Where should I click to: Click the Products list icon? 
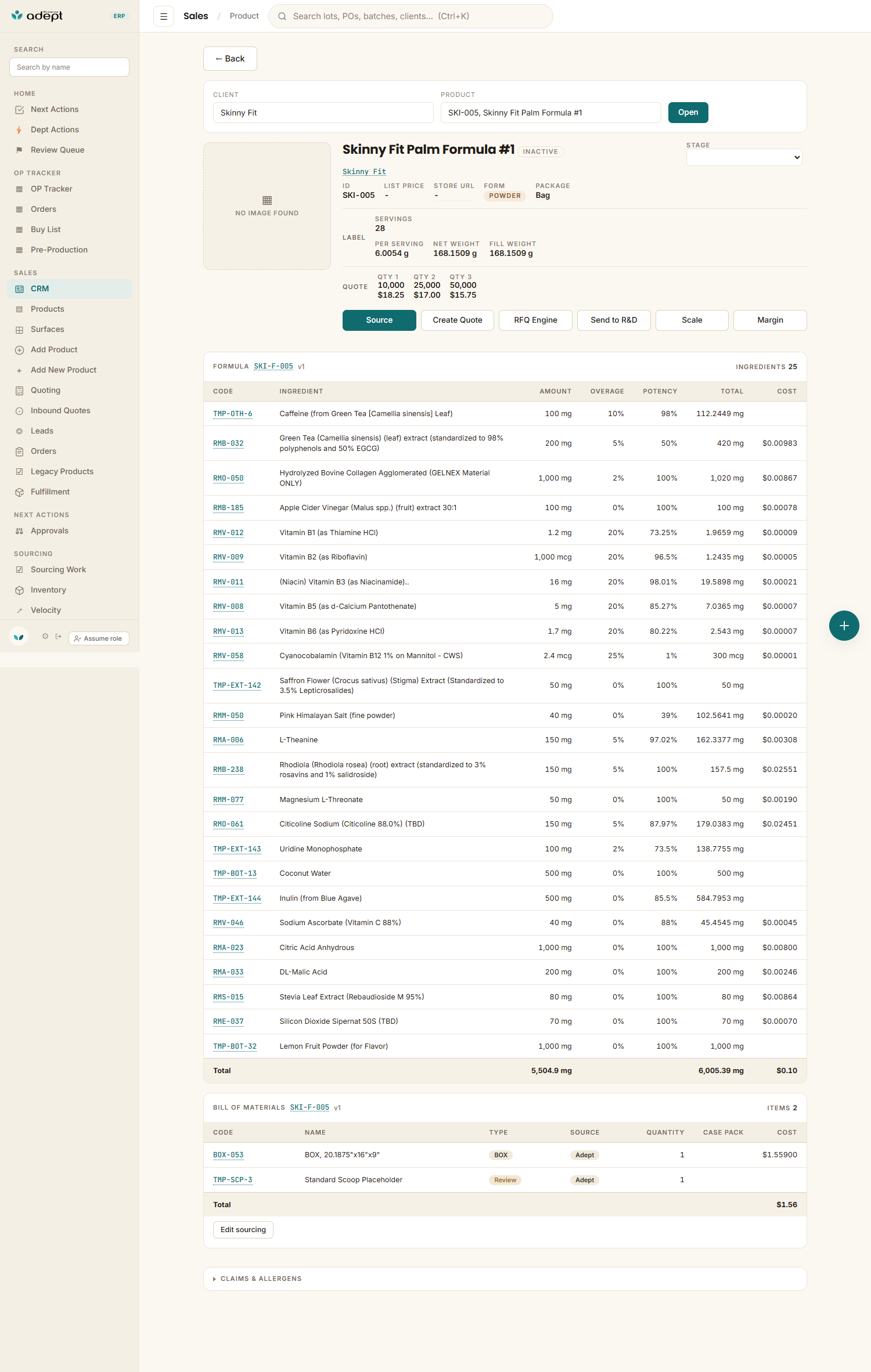pyautogui.click(x=19, y=309)
